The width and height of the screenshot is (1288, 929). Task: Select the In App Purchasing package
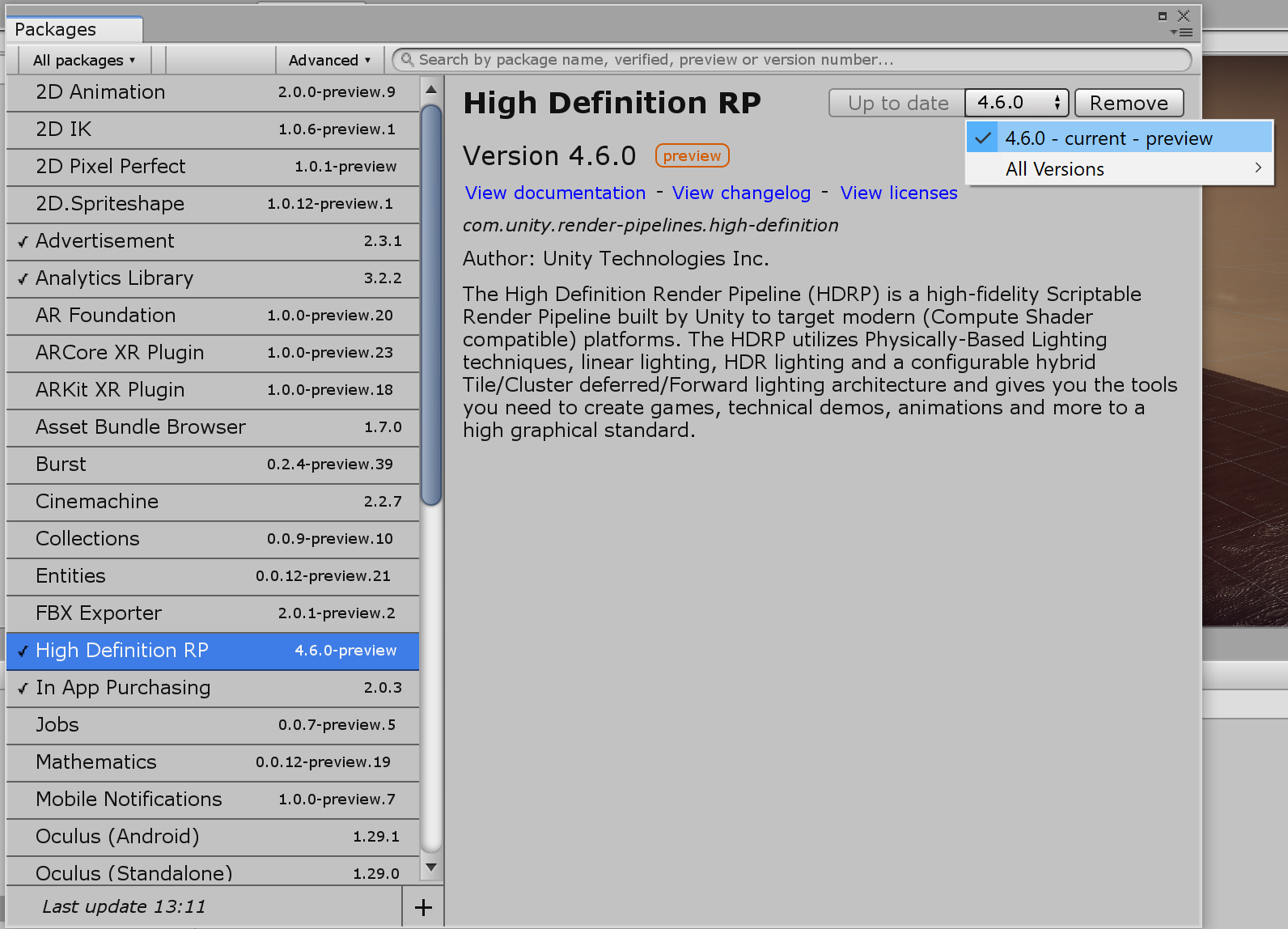(x=213, y=688)
